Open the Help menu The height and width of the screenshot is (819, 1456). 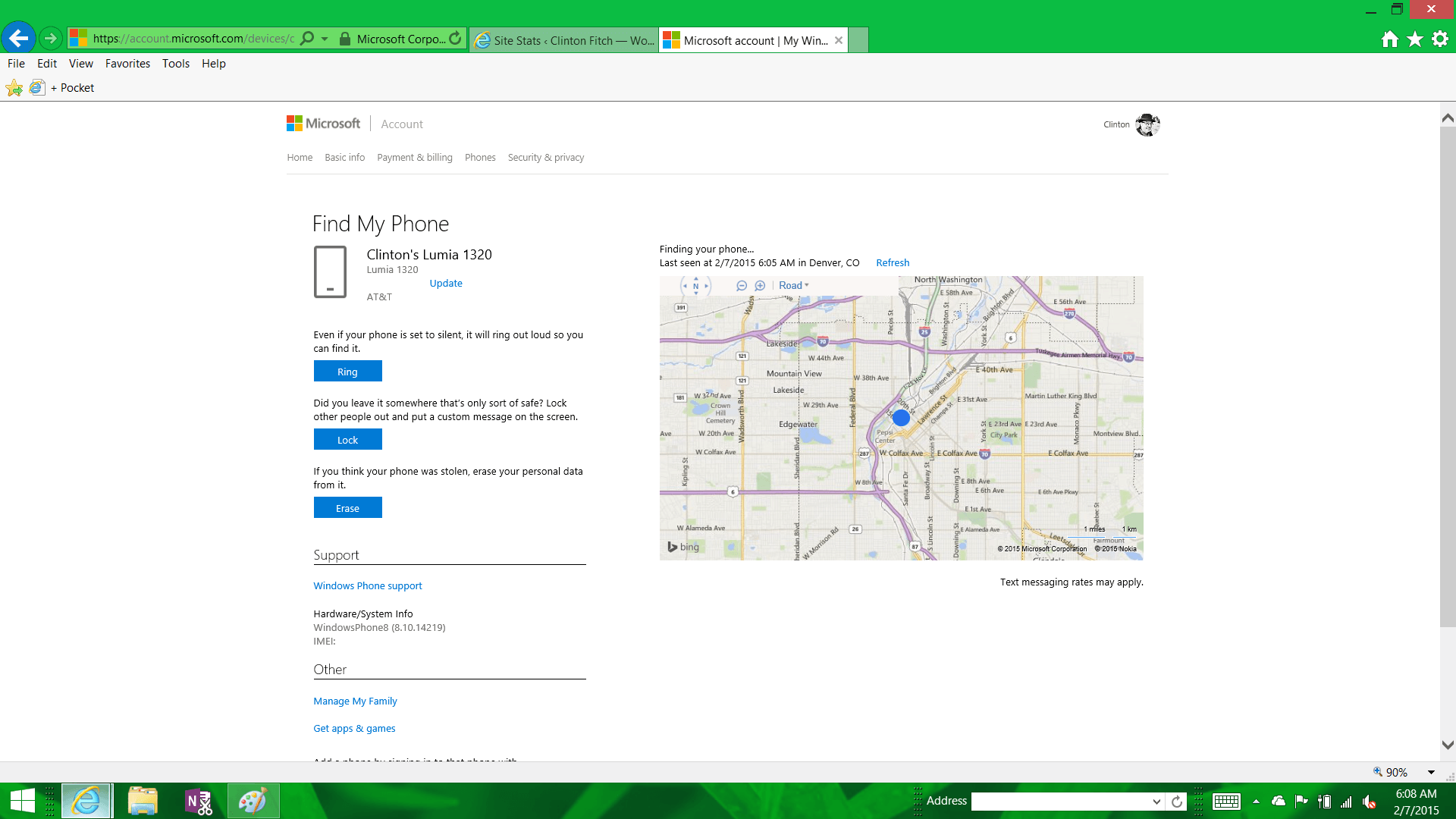click(x=214, y=64)
